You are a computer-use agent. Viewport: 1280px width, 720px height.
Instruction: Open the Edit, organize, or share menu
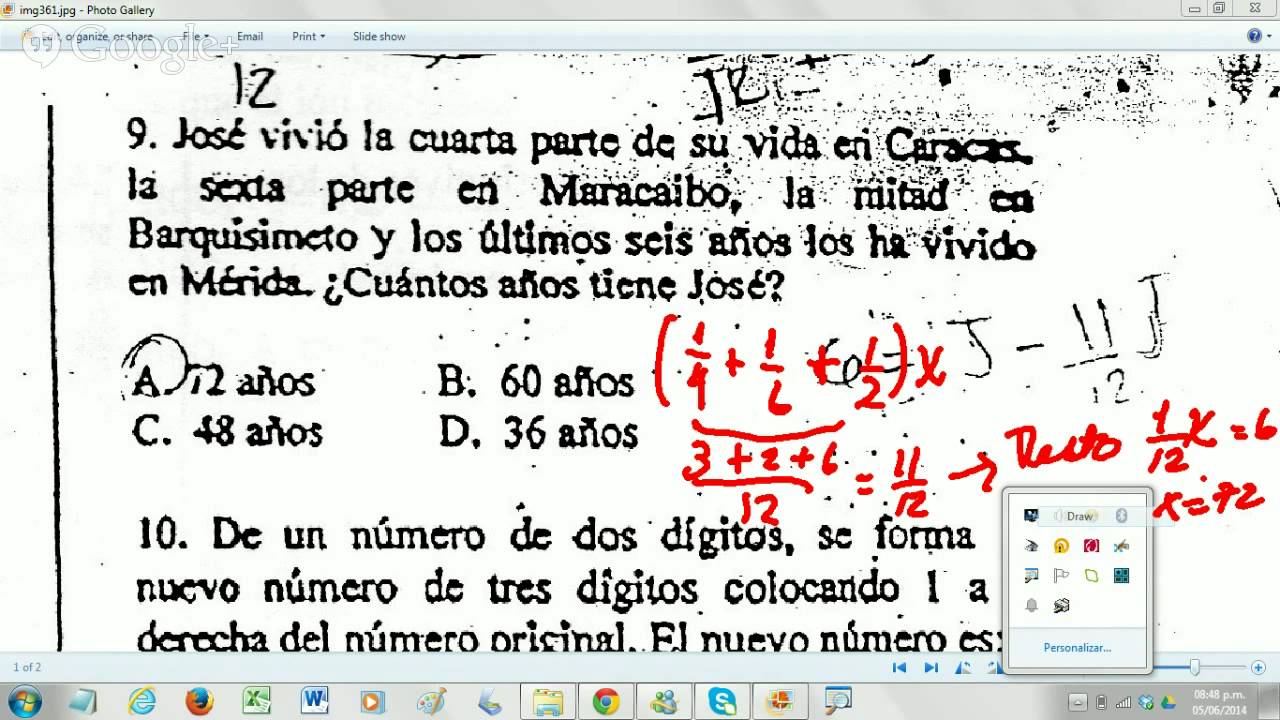[88, 36]
